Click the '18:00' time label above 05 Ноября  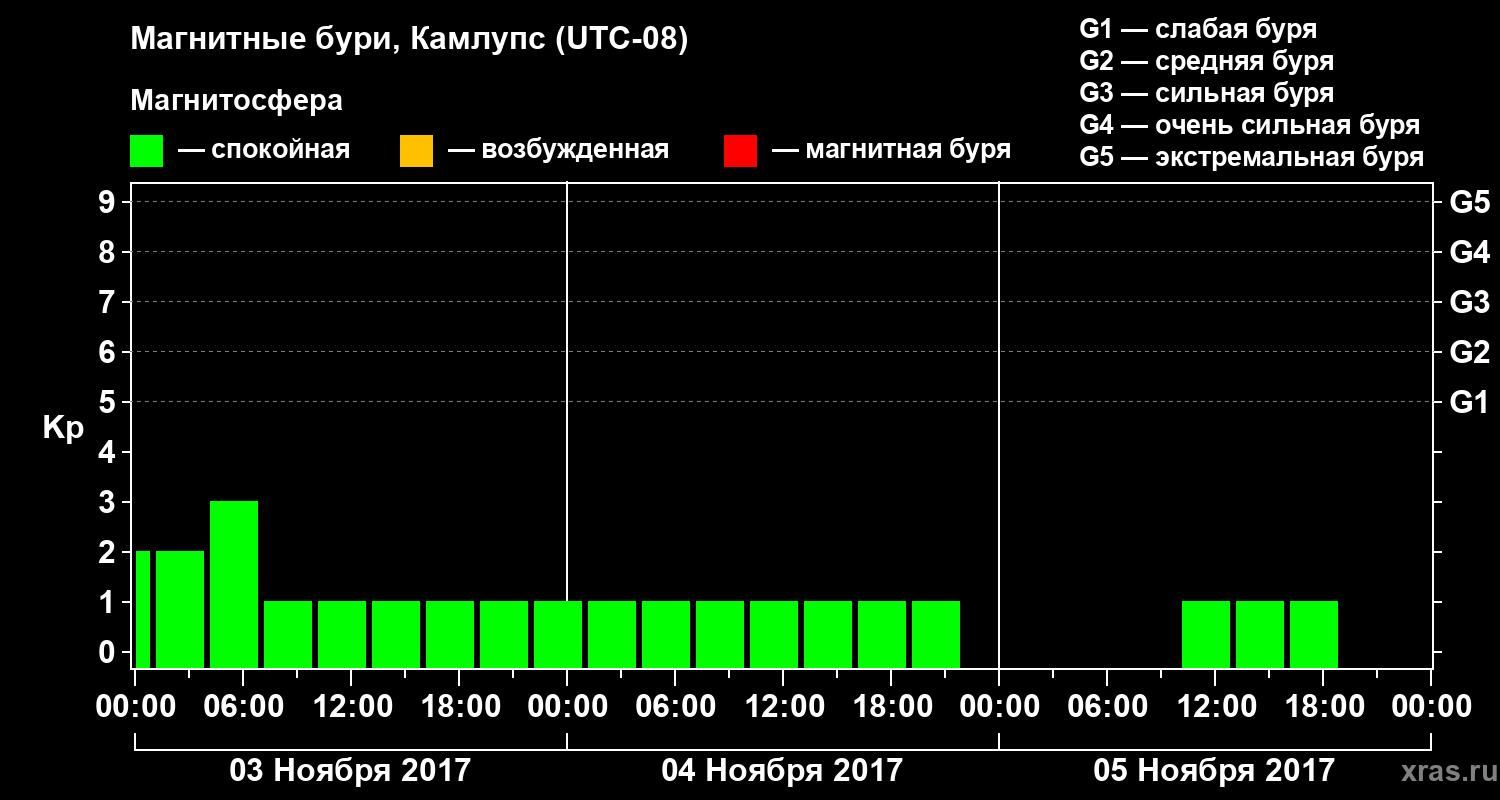click(x=1323, y=707)
